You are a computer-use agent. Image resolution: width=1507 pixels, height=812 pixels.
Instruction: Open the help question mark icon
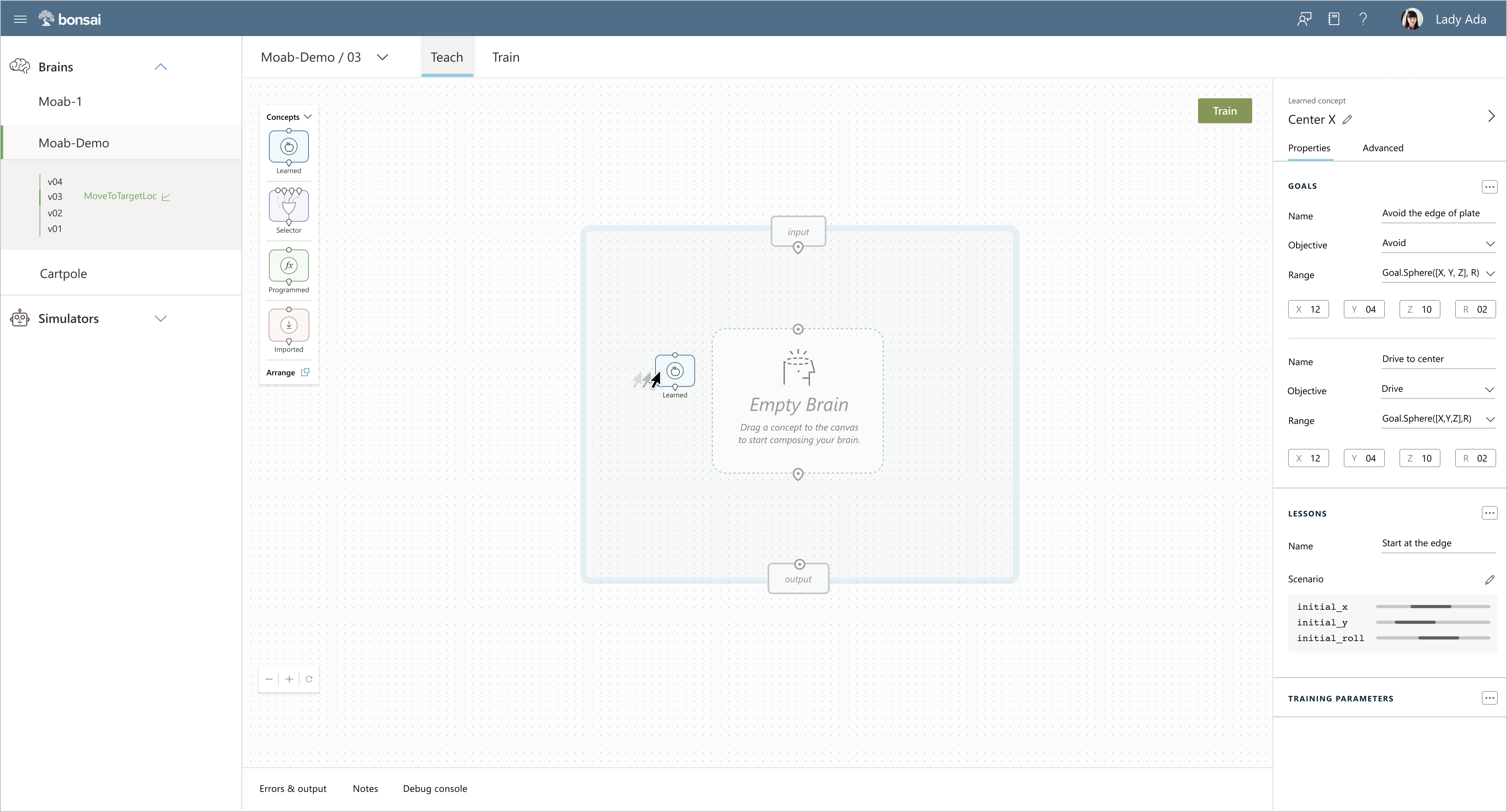1363,19
